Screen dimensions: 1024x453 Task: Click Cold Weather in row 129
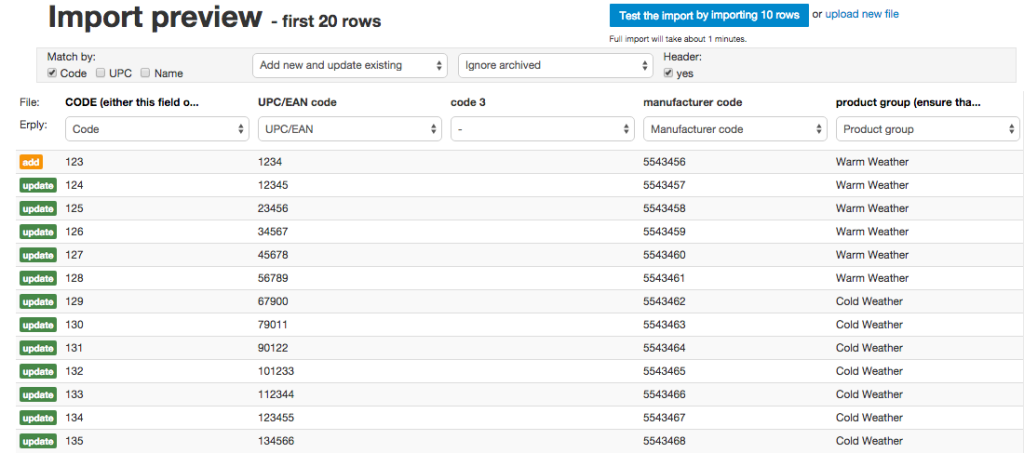tap(869, 302)
